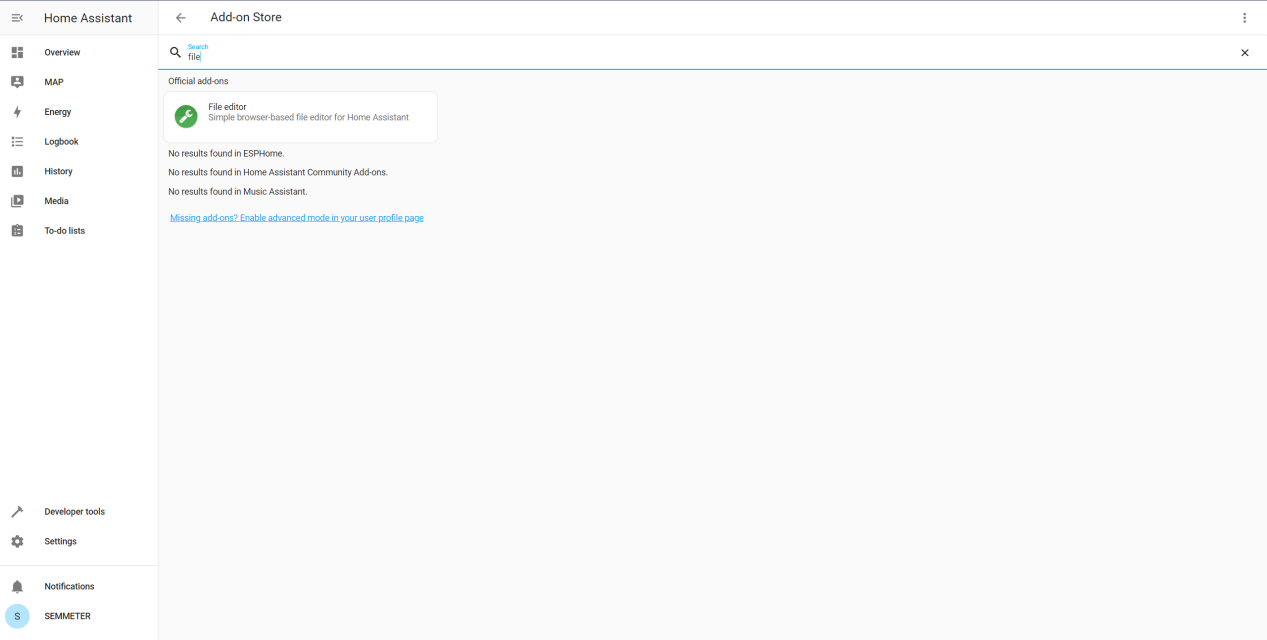Viewport: 1267px width, 640px height.
Task: Click the Add-on Store page title
Action: click(x=246, y=17)
